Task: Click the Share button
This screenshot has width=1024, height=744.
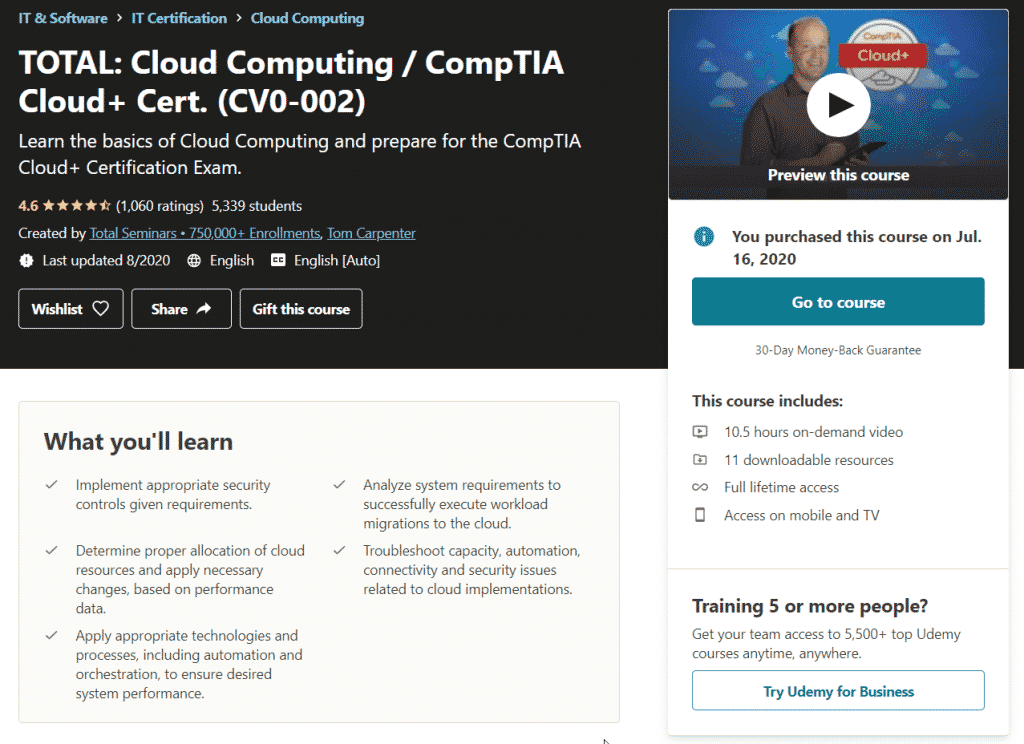Action: tap(182, 308)
